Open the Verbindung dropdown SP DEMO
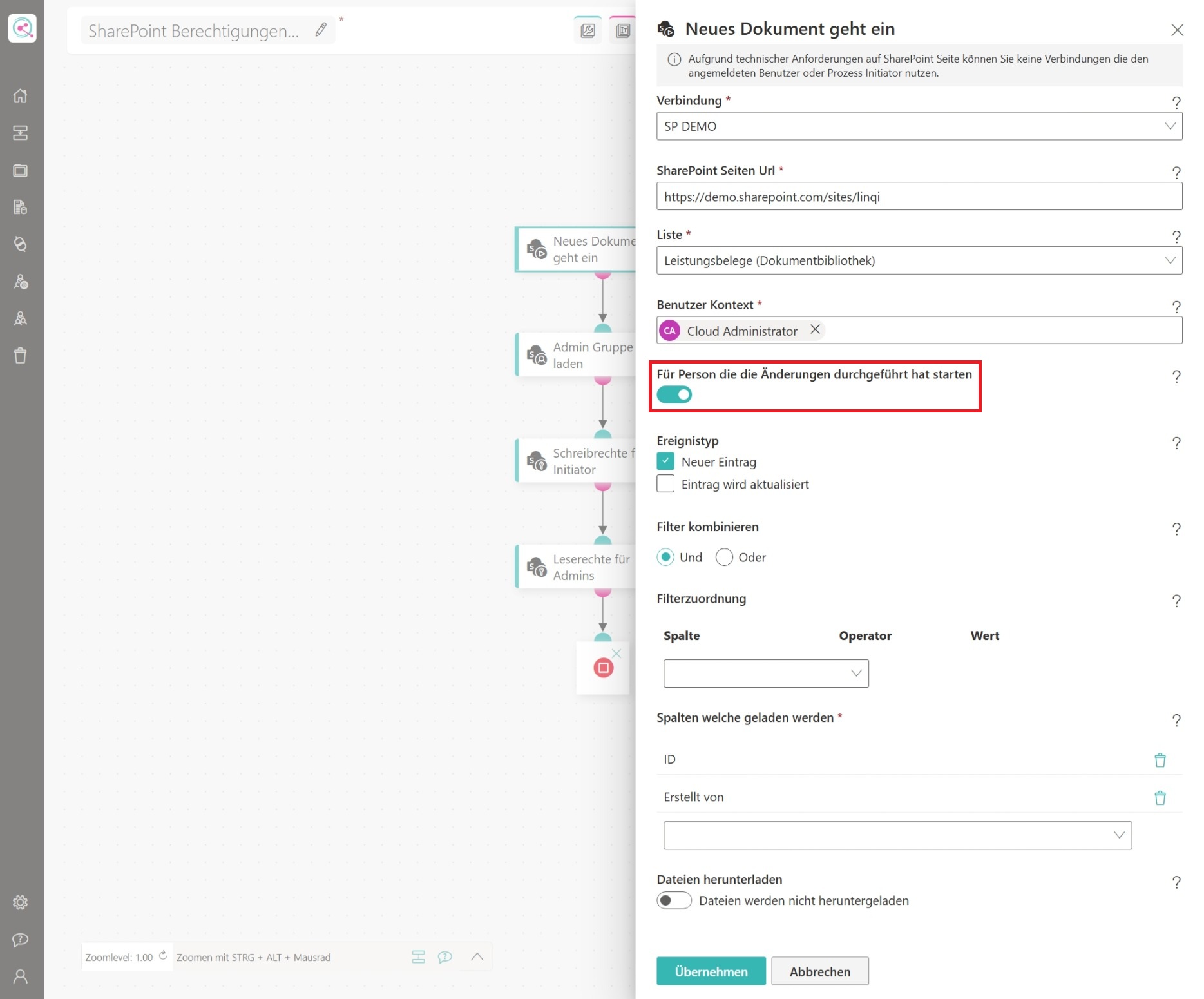Image resolution: width=1204 pixels, height=999 pixels. coord(919,126)
